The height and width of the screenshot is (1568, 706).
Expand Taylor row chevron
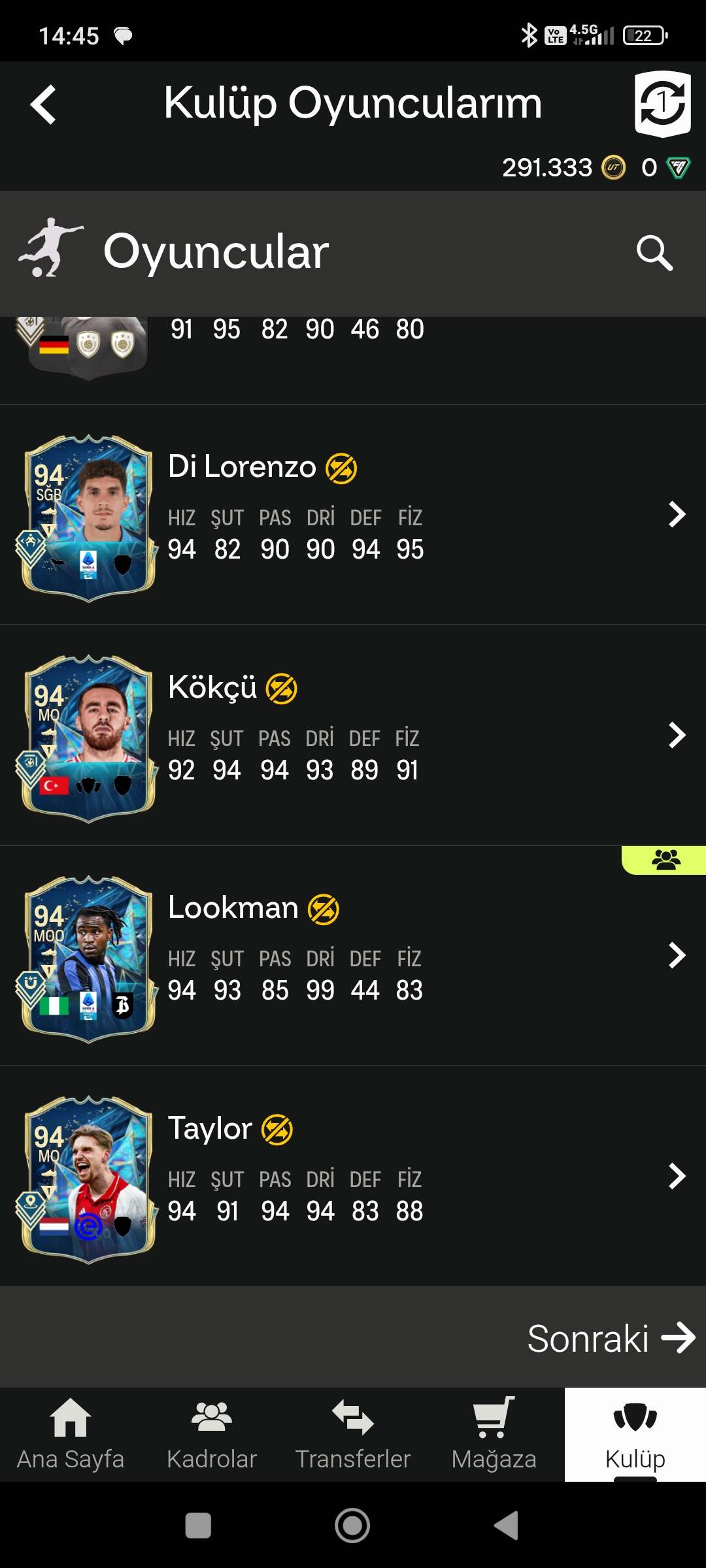pyautogui.click(x=677, y=1176)
